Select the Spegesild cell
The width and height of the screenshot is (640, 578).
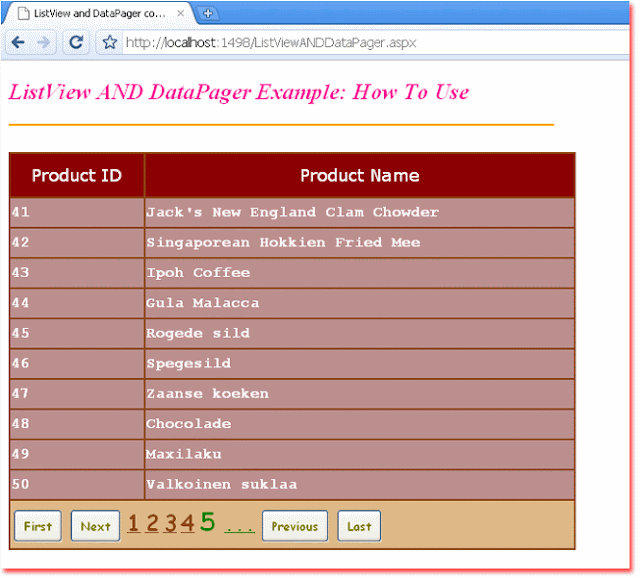pos(360,363)
